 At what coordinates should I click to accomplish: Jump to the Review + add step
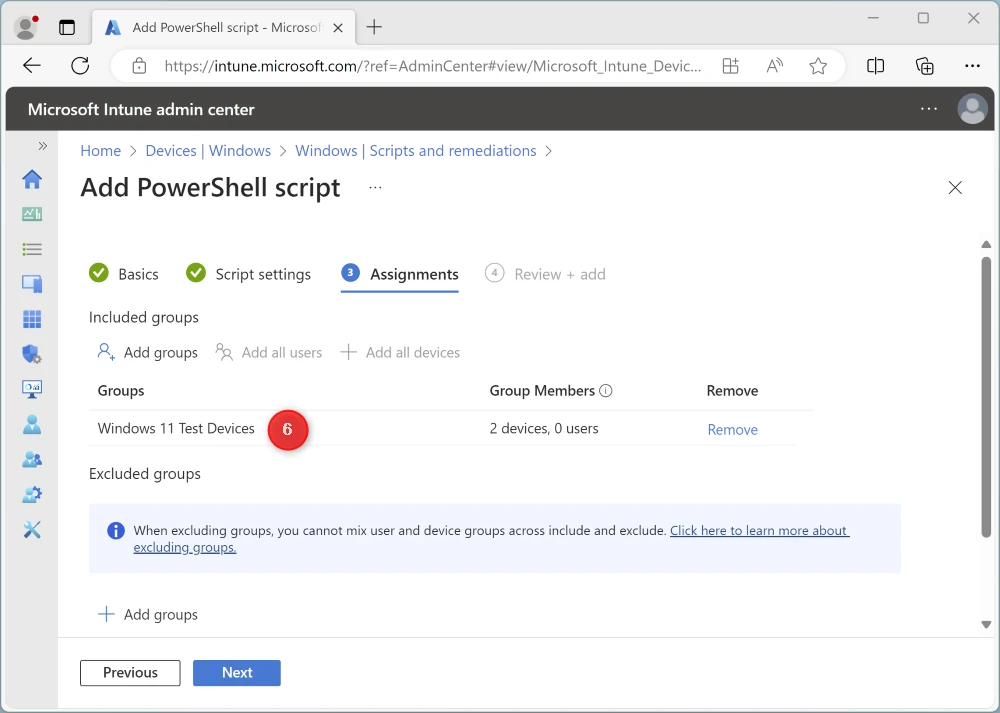pyautogui.click(x=545, y=274)
